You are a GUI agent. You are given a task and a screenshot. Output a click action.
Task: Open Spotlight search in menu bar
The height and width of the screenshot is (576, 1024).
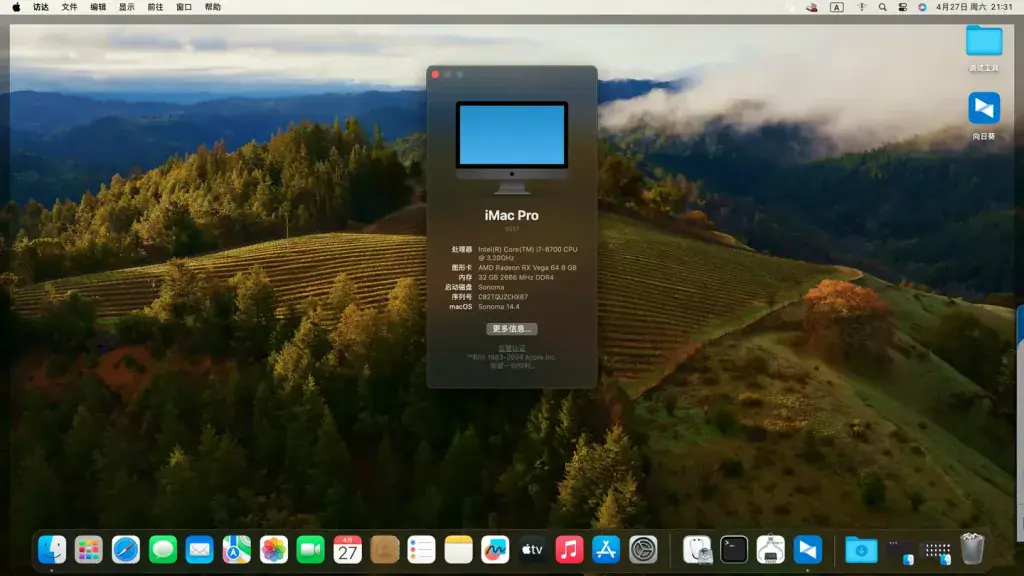pyautogui.click(x=882, y=7)
